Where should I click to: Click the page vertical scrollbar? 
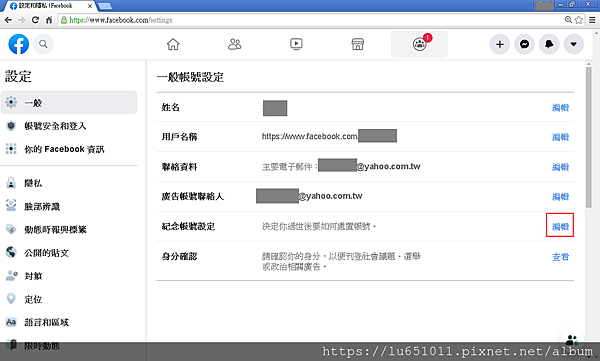tap(589, 137)
